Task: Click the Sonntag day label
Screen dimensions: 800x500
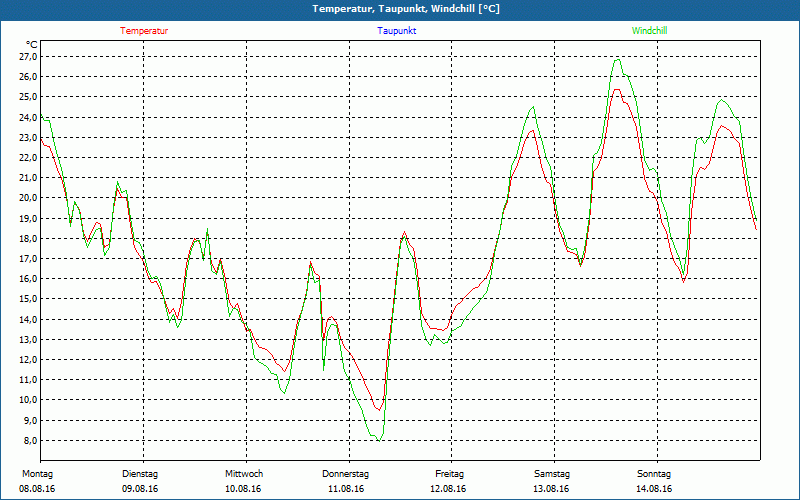Action: click(x=654, y=474)
